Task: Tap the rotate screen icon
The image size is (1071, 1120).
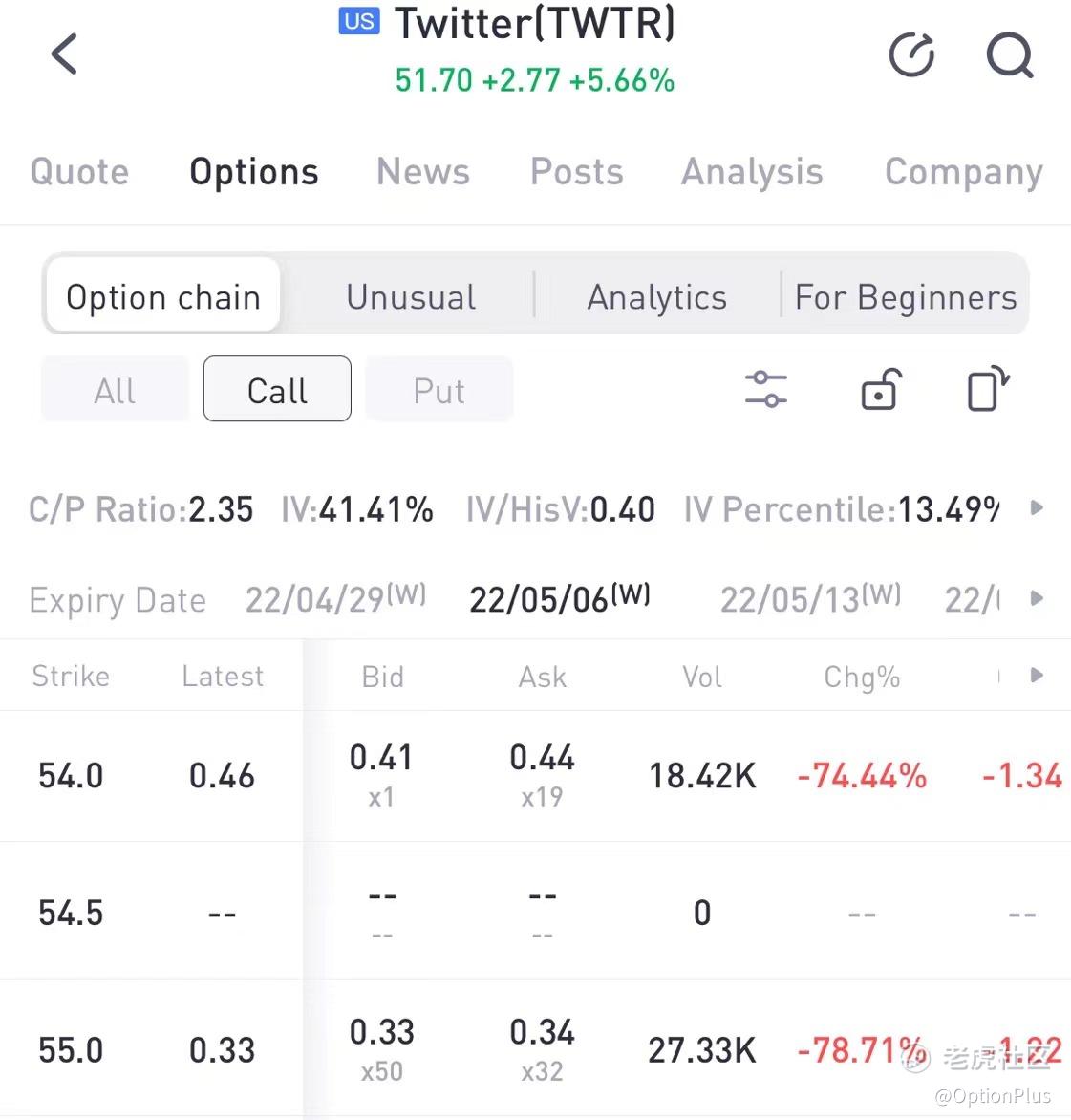Action: (988, 390)
